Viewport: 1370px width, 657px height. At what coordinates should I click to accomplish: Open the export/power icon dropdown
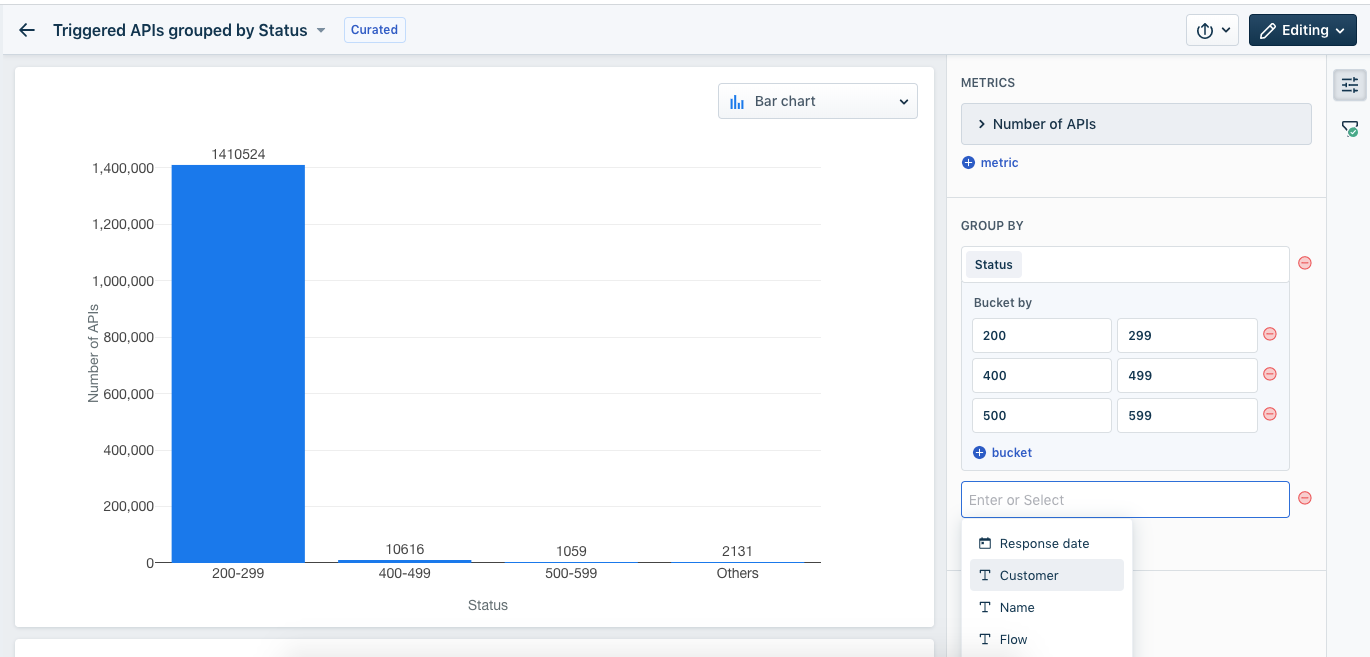[1213, 30]
